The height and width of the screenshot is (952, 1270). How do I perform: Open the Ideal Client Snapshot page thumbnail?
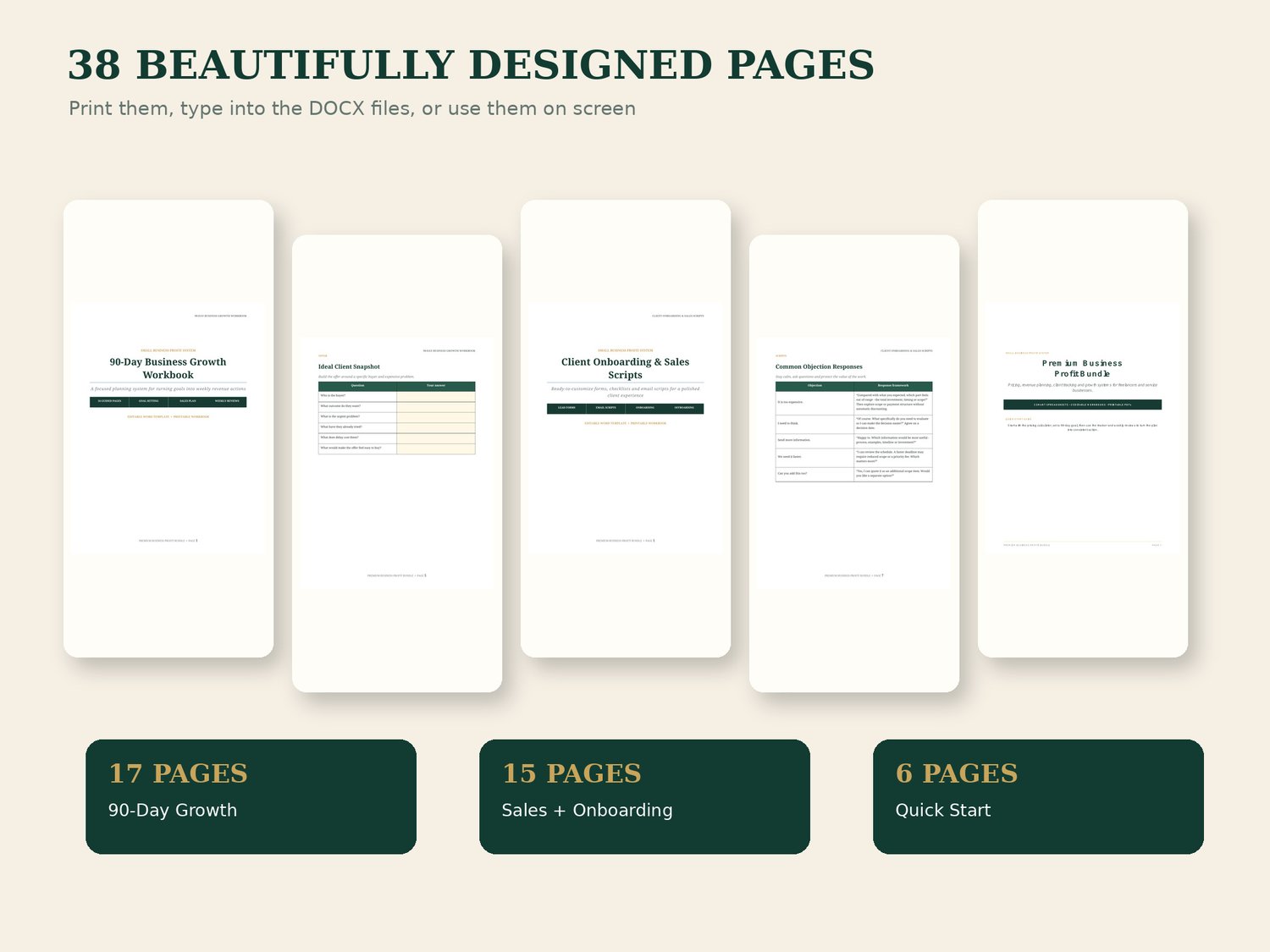[397, 463]
